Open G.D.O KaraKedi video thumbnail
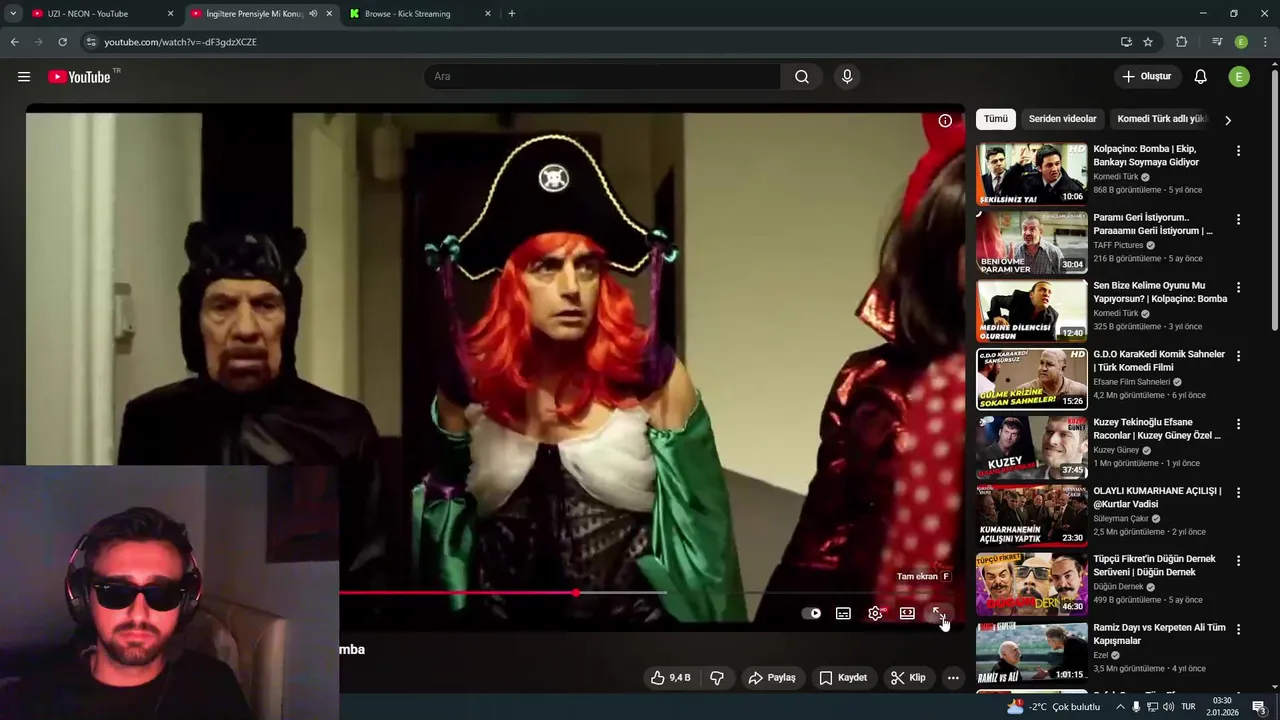 pos(1031,379)
